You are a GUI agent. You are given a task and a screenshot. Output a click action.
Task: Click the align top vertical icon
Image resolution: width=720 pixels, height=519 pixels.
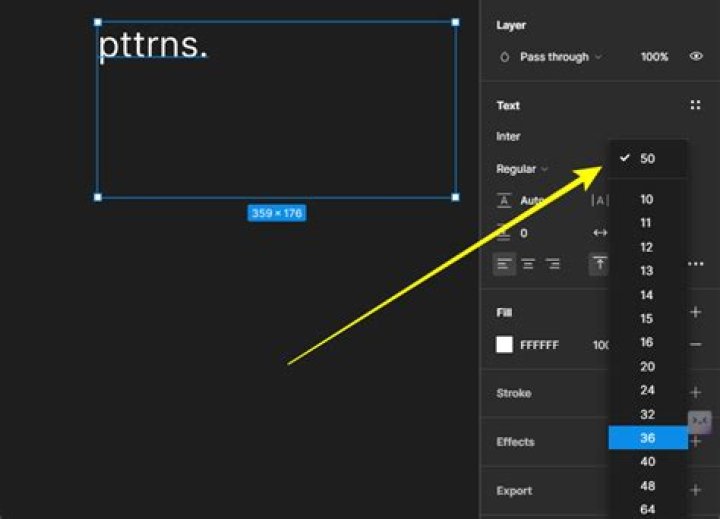pos(599,264)
